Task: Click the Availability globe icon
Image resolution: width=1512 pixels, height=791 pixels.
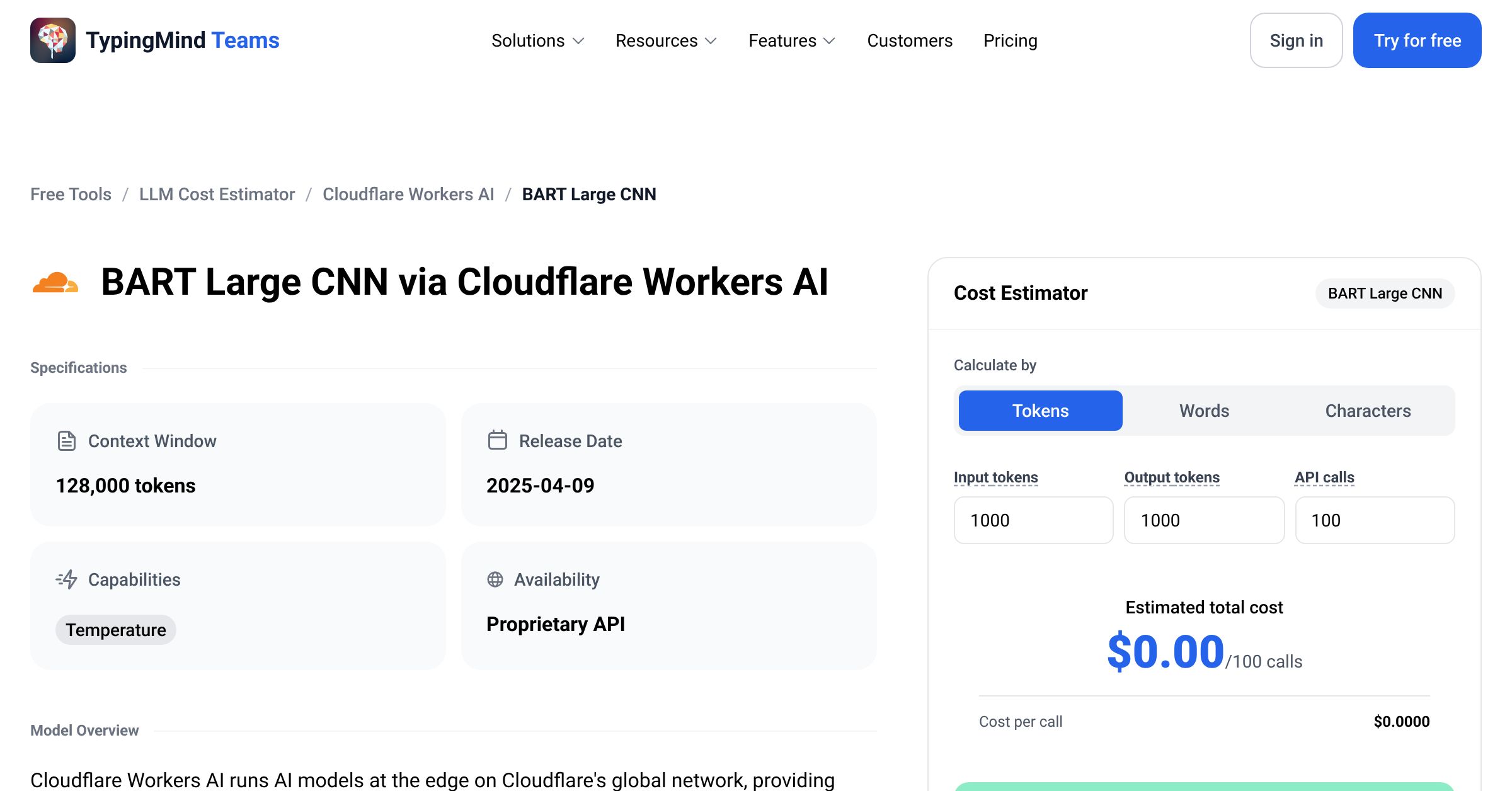Action: click(495, 579)
